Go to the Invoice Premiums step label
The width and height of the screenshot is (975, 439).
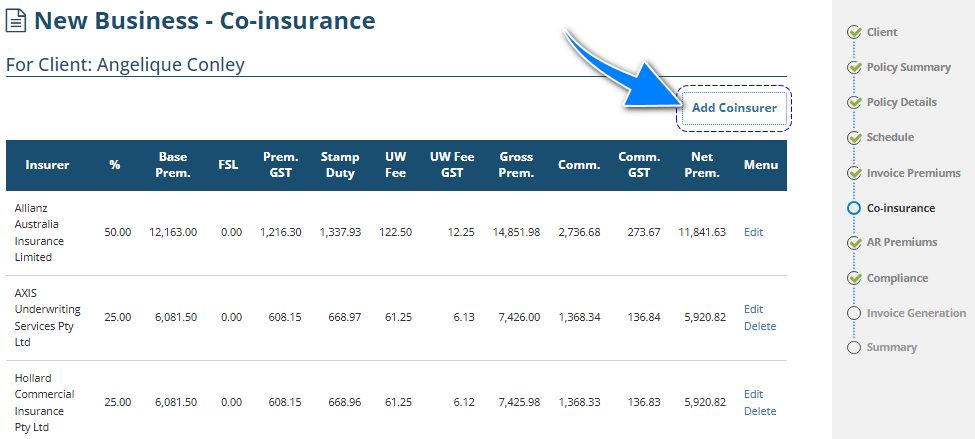(x=913, y=173)
